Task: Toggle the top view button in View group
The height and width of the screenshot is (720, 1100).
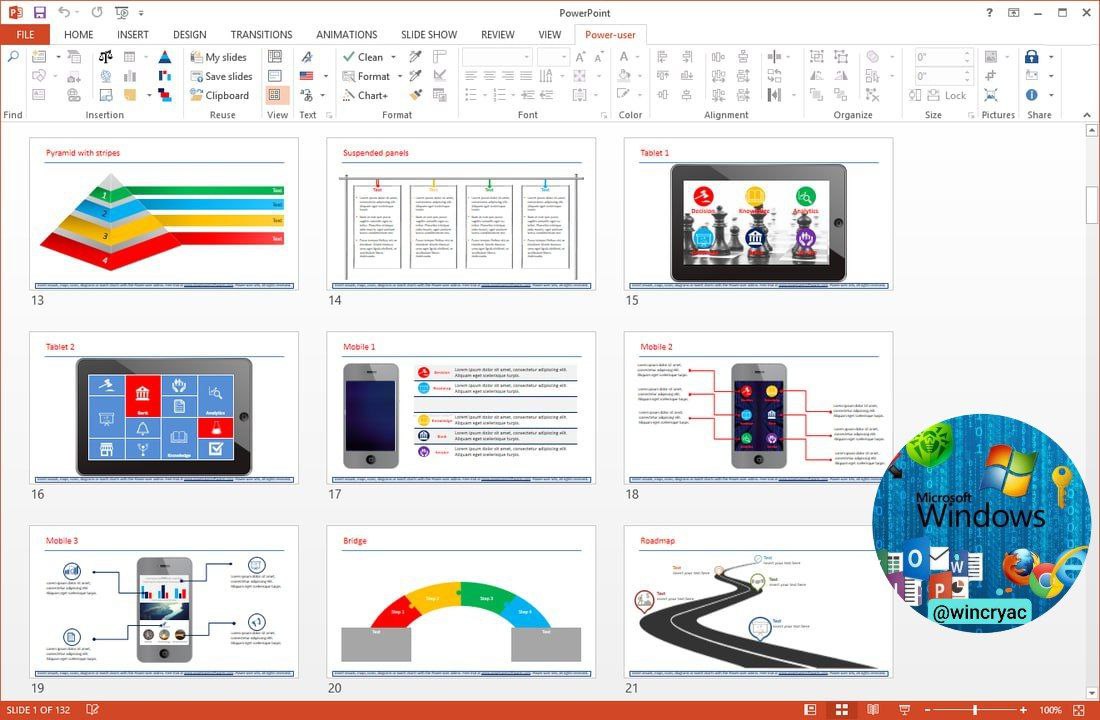Action: point(276,57)
